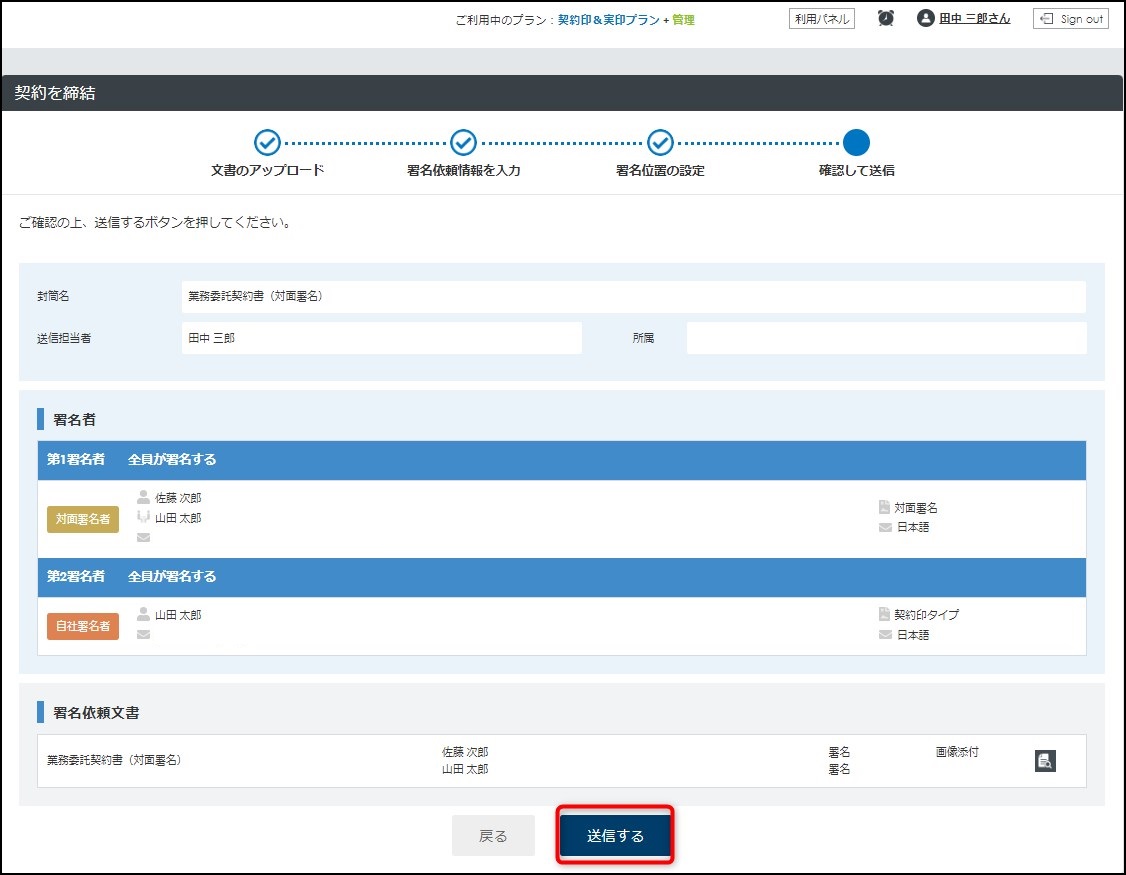Click the 自社署名者 badge
Screen dimensions: 1126x875
click(83, 625)
